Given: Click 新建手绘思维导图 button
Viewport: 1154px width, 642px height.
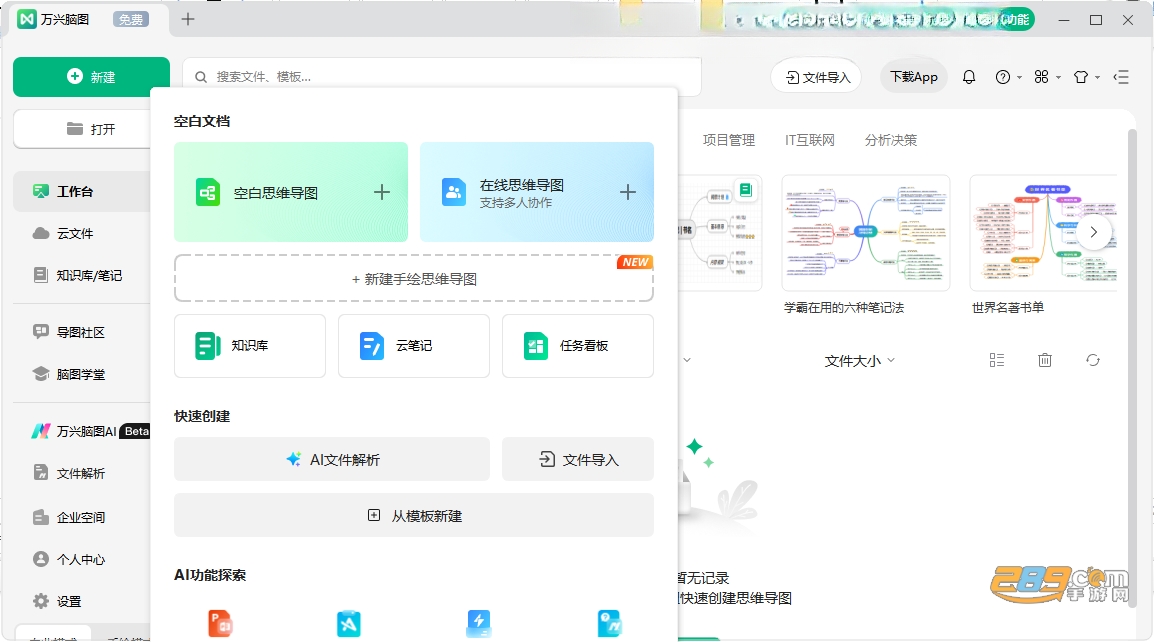Looking at the screenshot, I should click(x=414, y=279).
